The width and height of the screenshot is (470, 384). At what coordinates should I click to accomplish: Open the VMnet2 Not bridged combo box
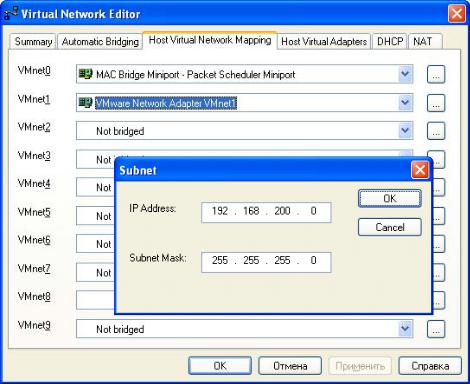[245, 131]
